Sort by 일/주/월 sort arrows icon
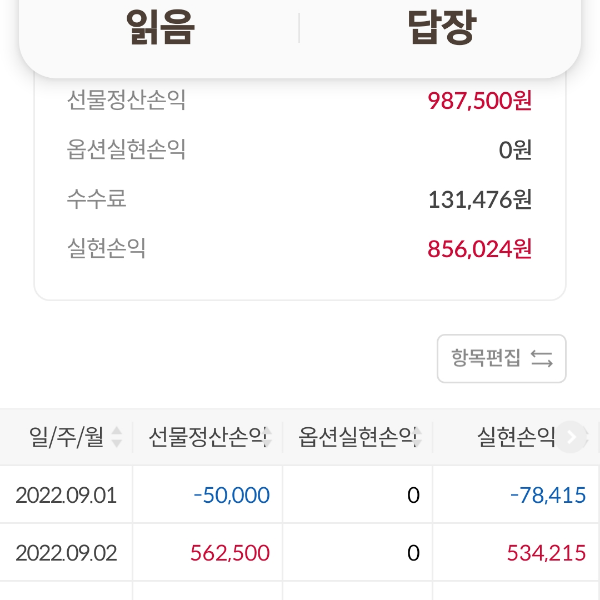 click(x=117, y=437)
